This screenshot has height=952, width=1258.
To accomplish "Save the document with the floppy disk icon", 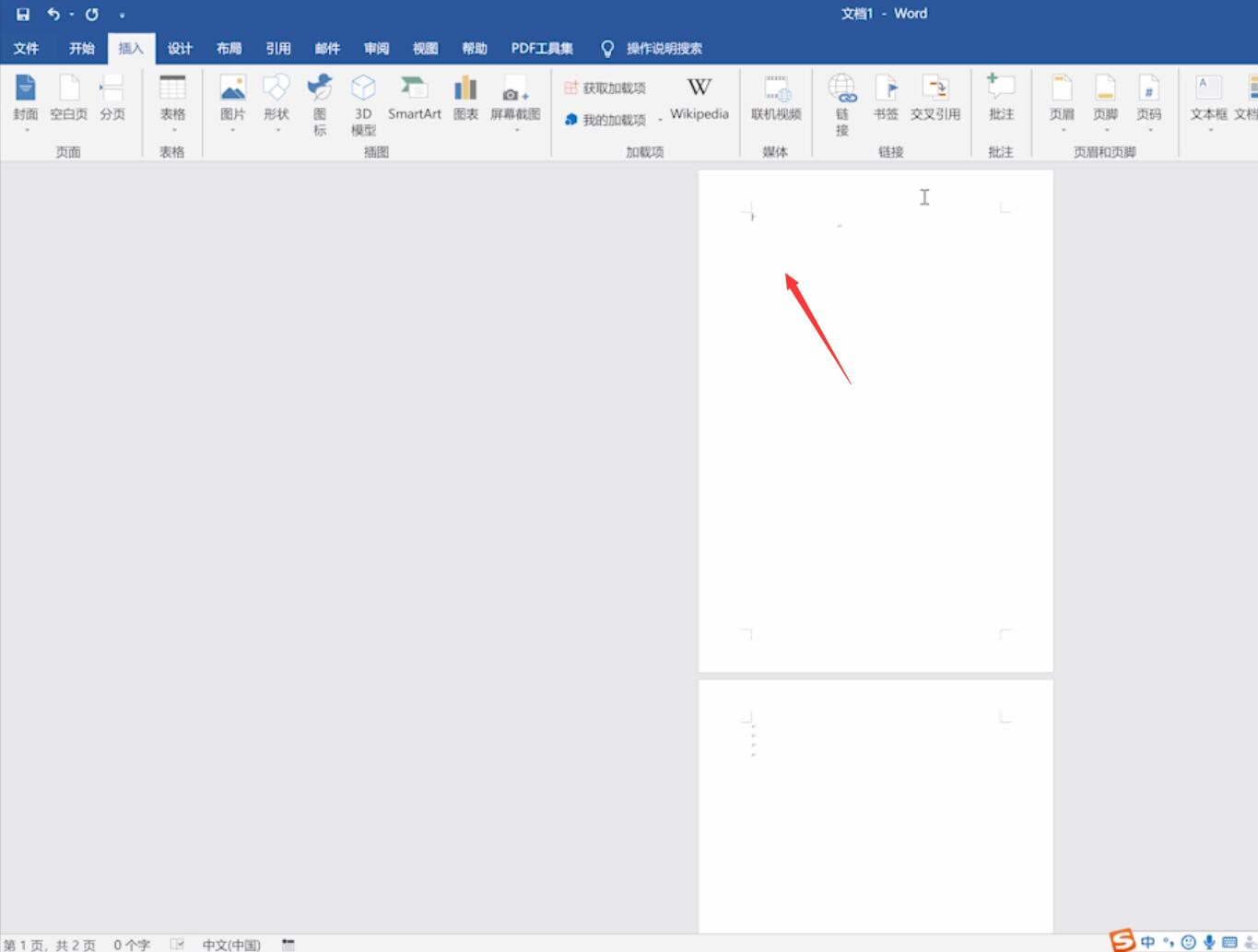I will coord(23,14).
